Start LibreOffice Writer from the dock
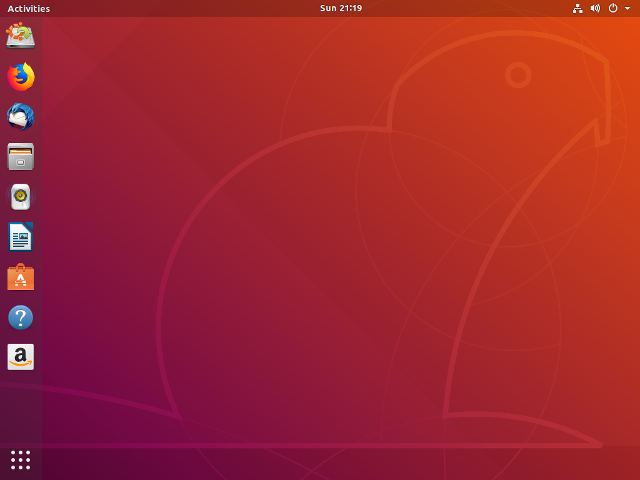 click(x=21, y=237)
